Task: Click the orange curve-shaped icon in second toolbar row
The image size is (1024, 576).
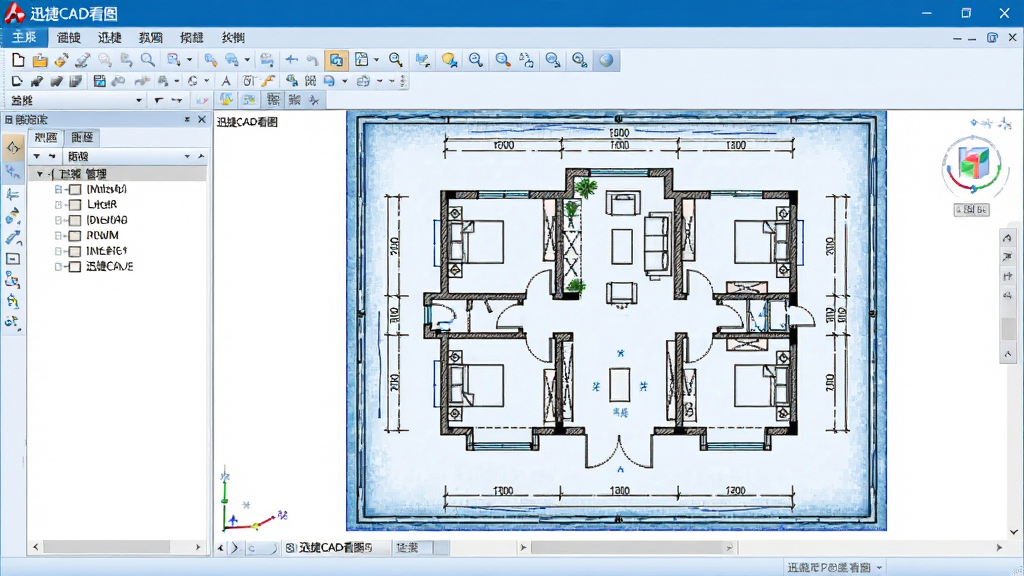Action: 268,81
